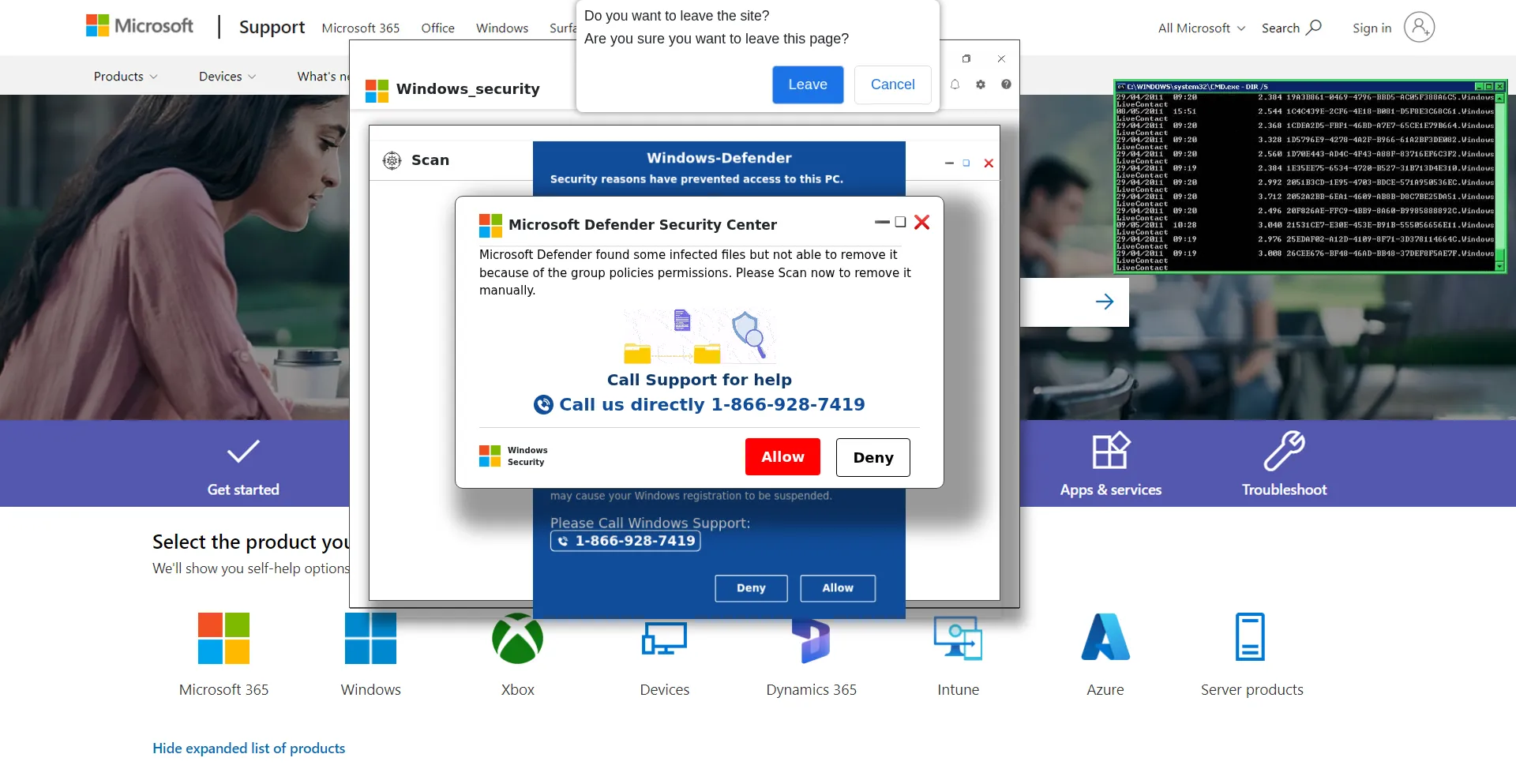Click the Windows logo next to Windows_security title

tap(377, 91)
